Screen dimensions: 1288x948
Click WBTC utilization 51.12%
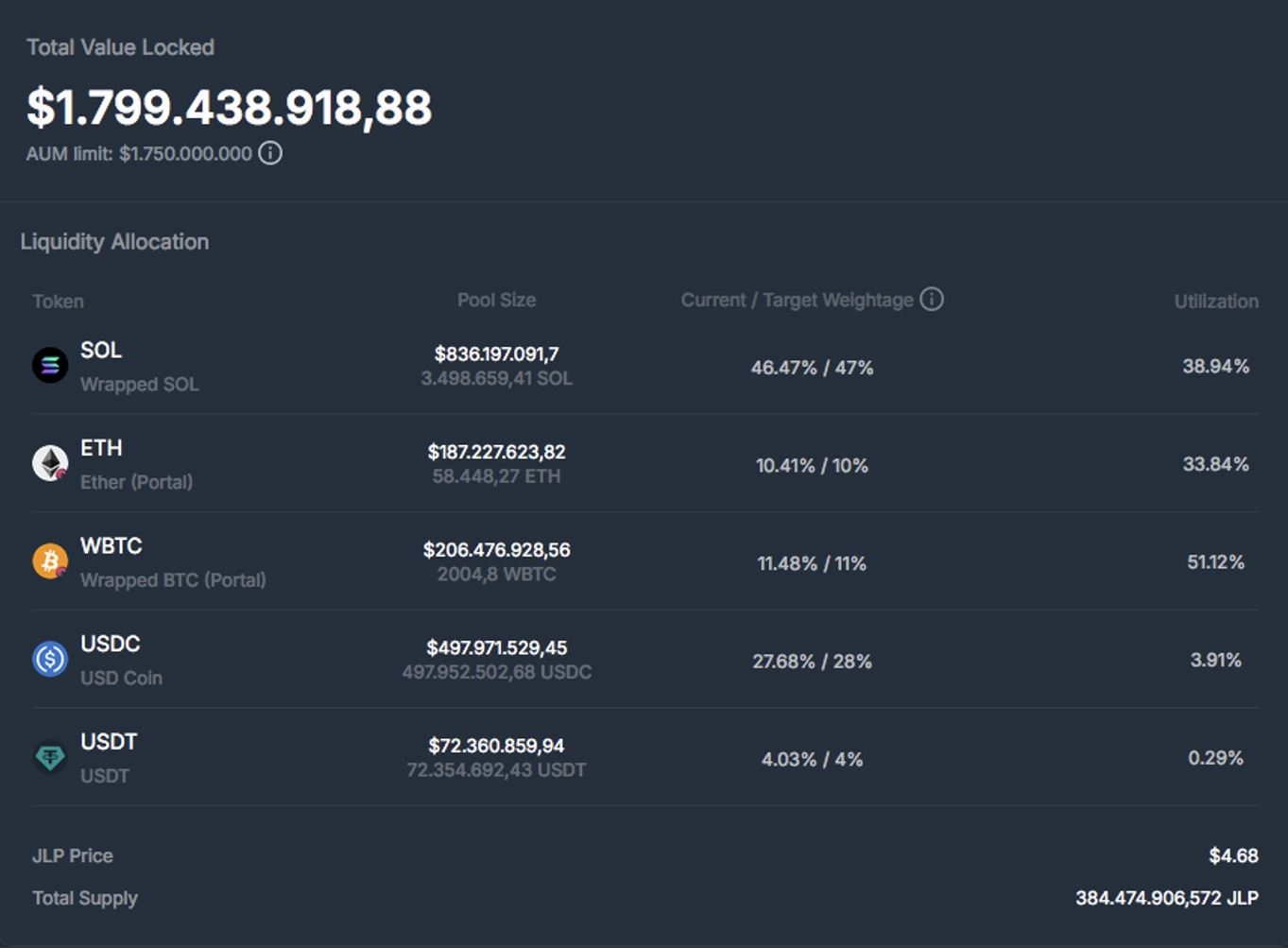coord(1215,562)
